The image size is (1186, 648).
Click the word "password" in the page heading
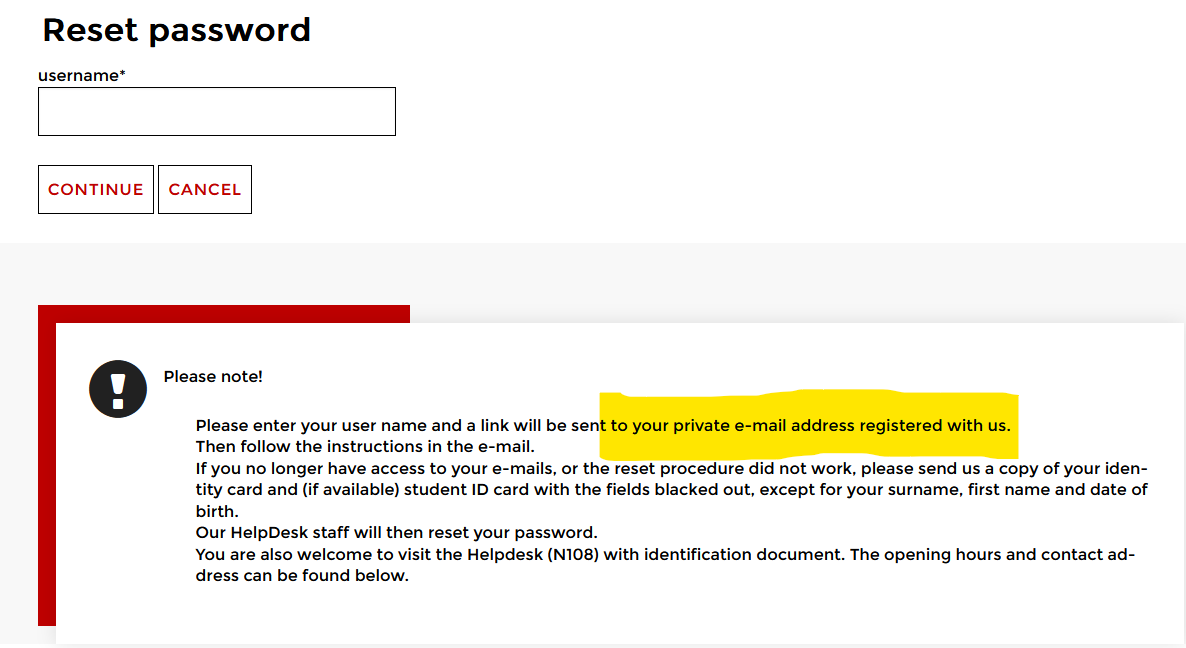[x=230, y=30]
